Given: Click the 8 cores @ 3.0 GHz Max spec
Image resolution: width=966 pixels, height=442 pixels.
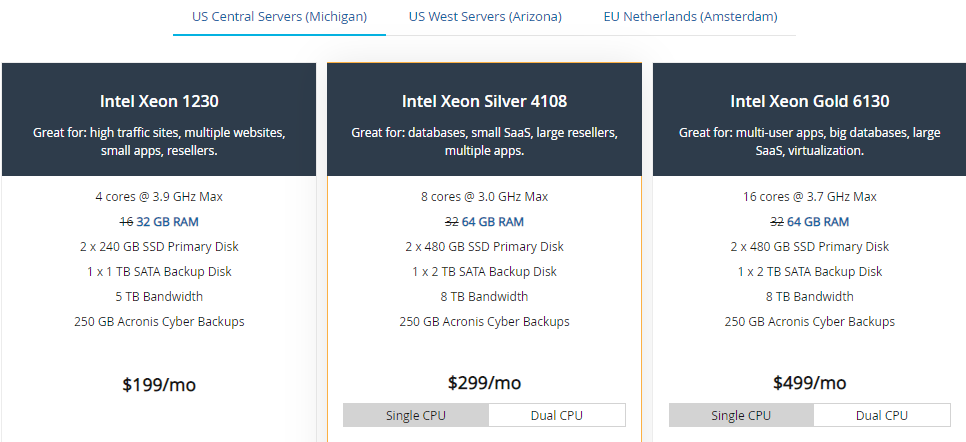Looking at the screenshot, I should click(484, 197).
